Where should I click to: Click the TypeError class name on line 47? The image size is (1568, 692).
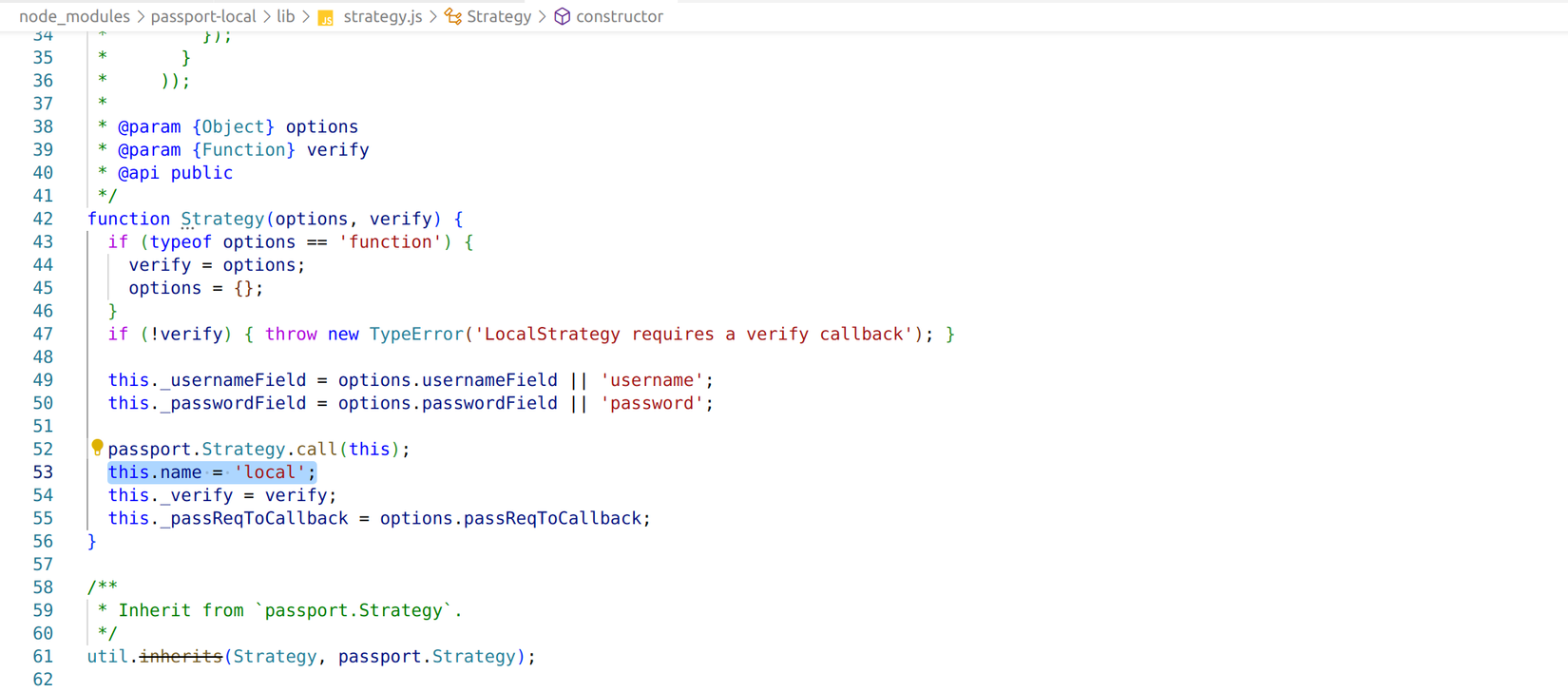click(416, 334)
